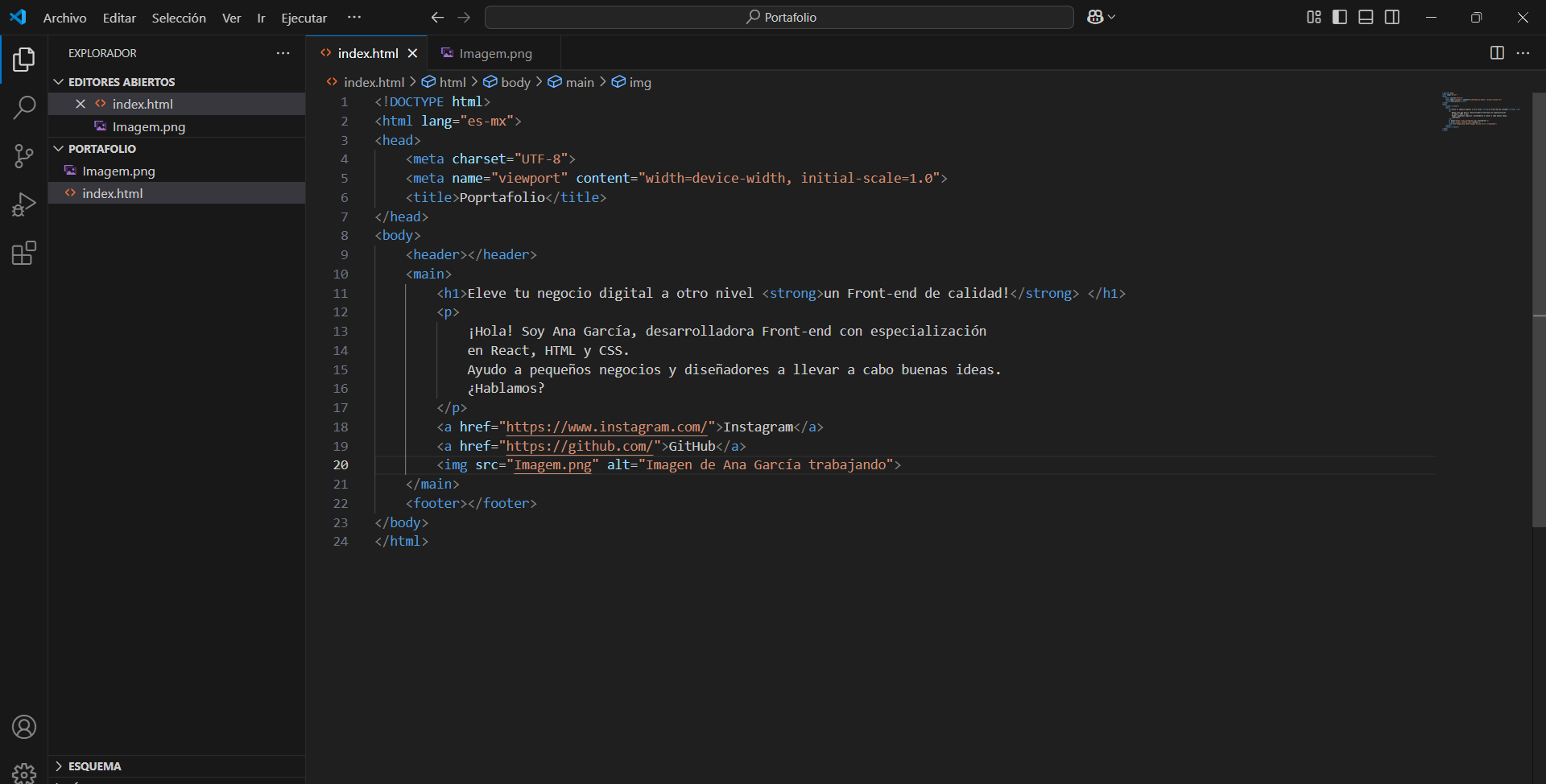This screenshot has width=1546, height=784.
Task: Show more menu bar items ellipsis
Action: [353, 17]
